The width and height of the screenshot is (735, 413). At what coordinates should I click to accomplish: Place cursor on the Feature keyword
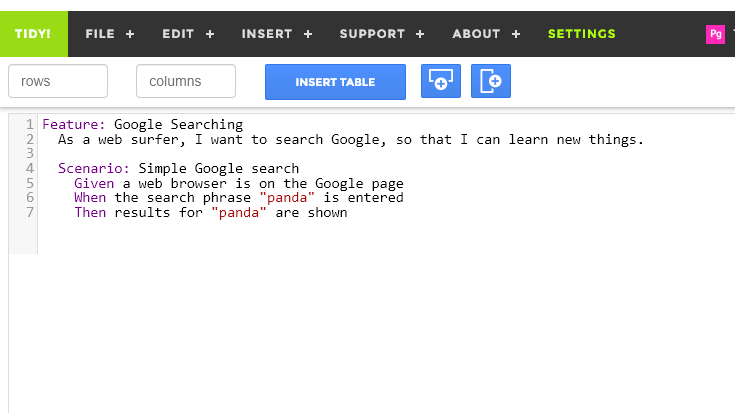[73, 125]
